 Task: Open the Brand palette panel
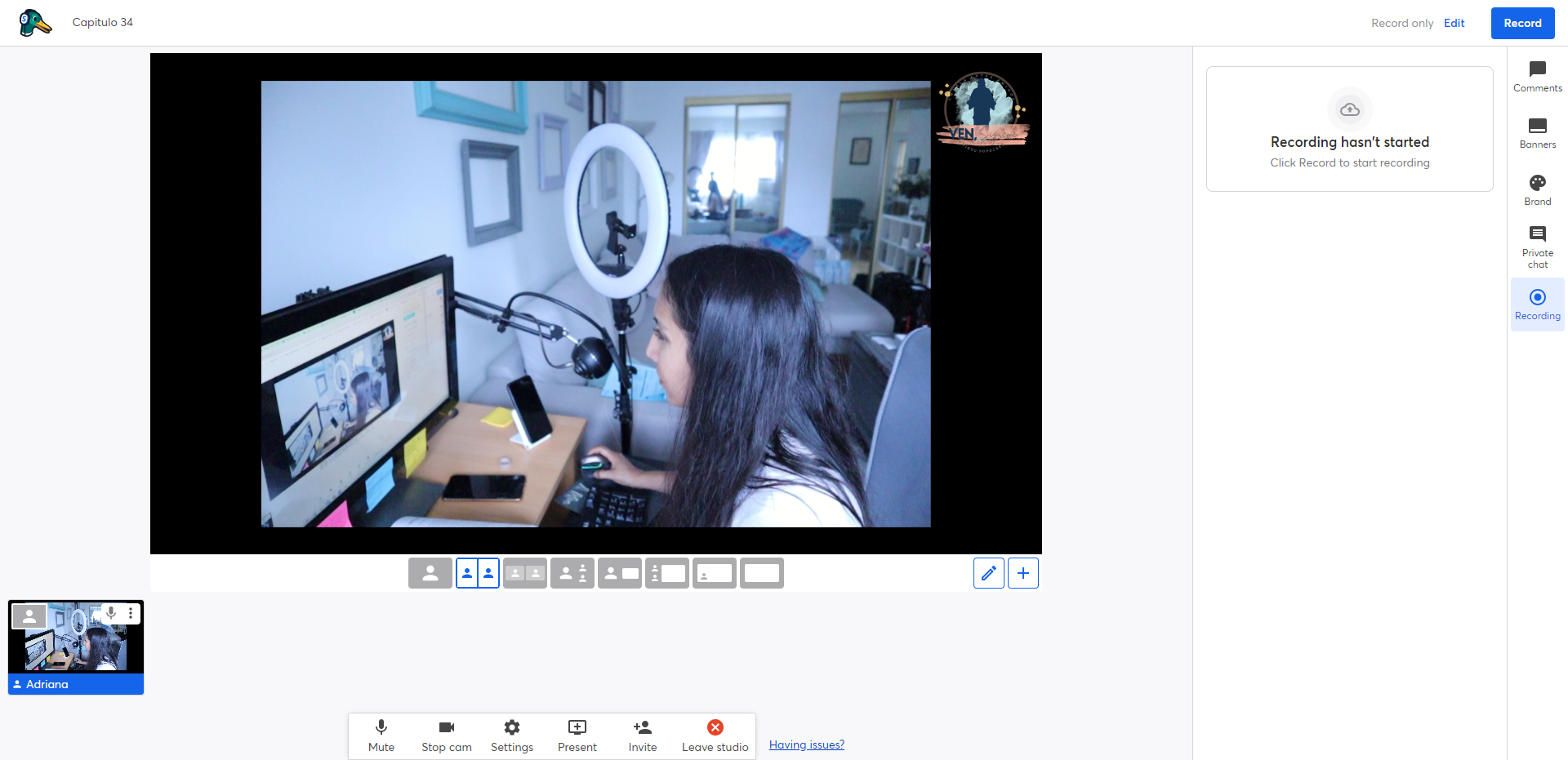[x=1537, y=190]
